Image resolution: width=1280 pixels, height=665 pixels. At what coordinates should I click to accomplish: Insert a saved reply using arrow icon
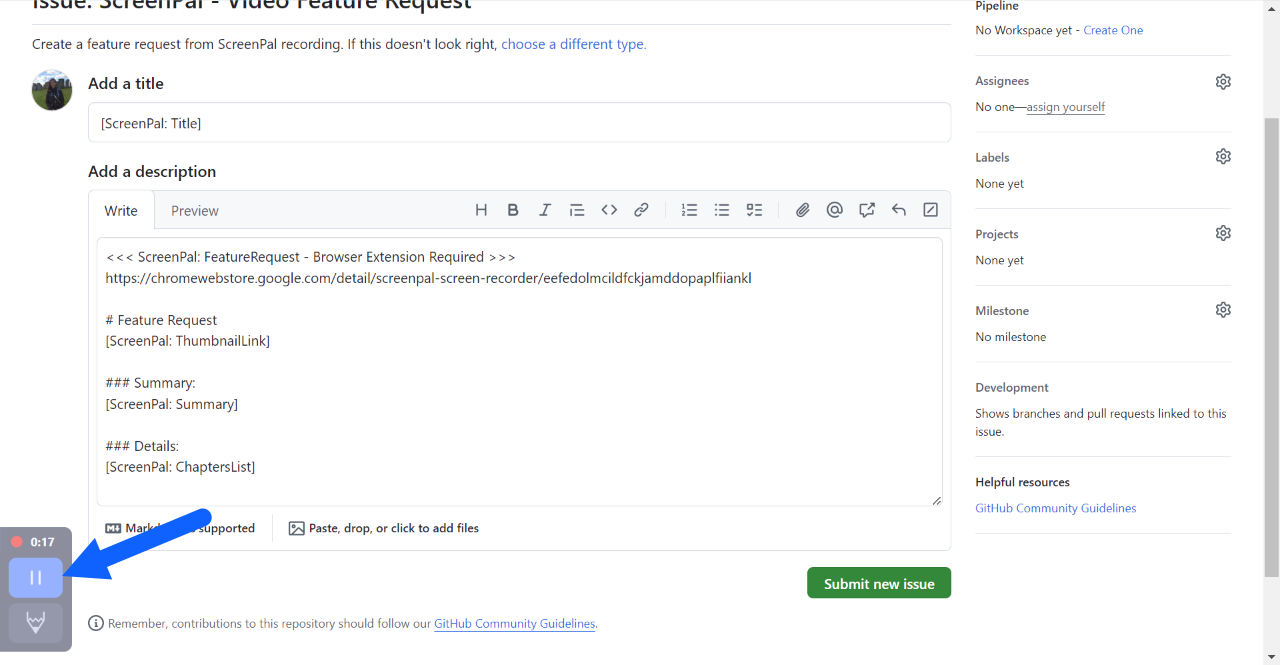click(x=899, y=210)
